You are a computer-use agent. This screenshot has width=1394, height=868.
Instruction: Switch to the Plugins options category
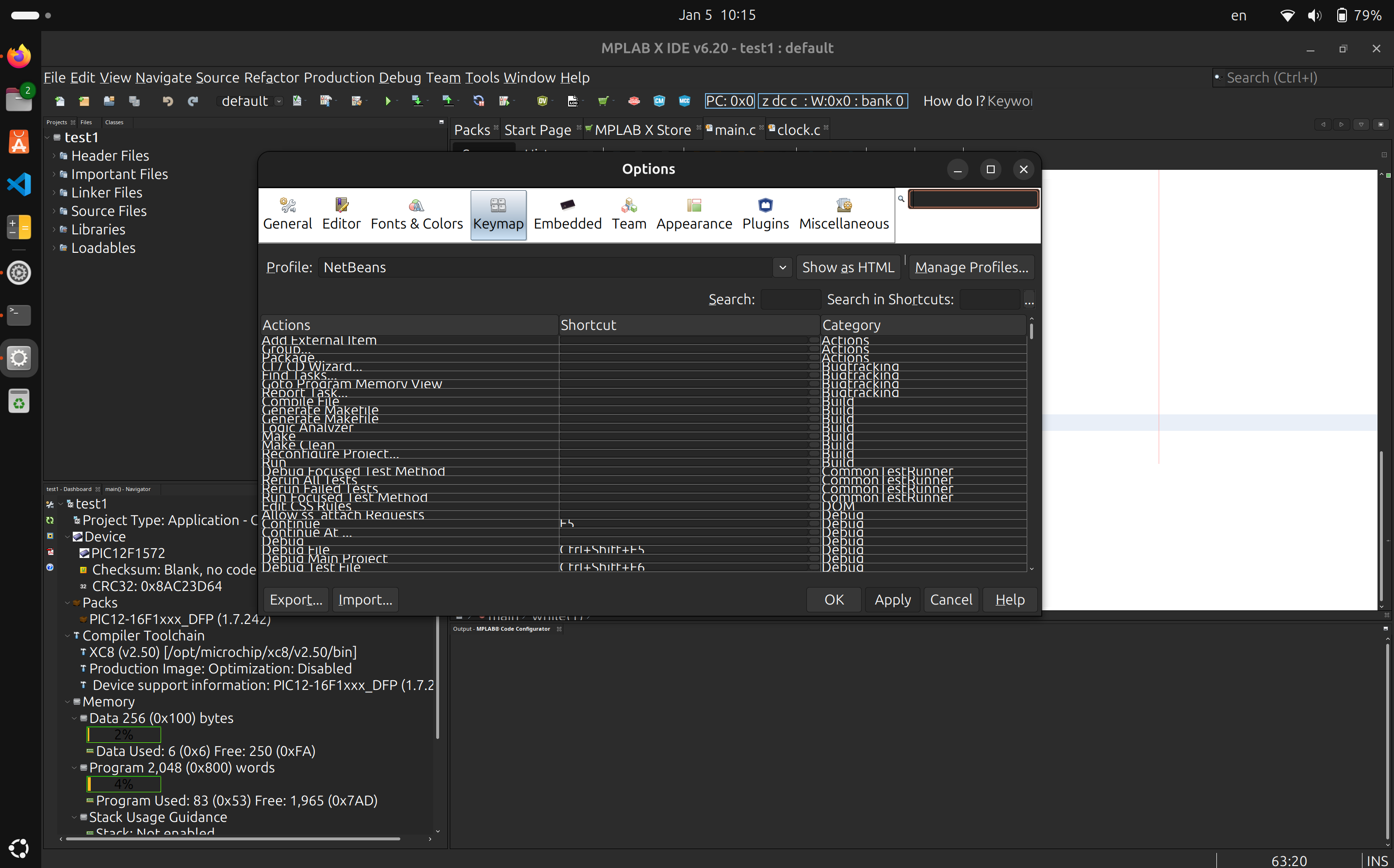[765, 214]
